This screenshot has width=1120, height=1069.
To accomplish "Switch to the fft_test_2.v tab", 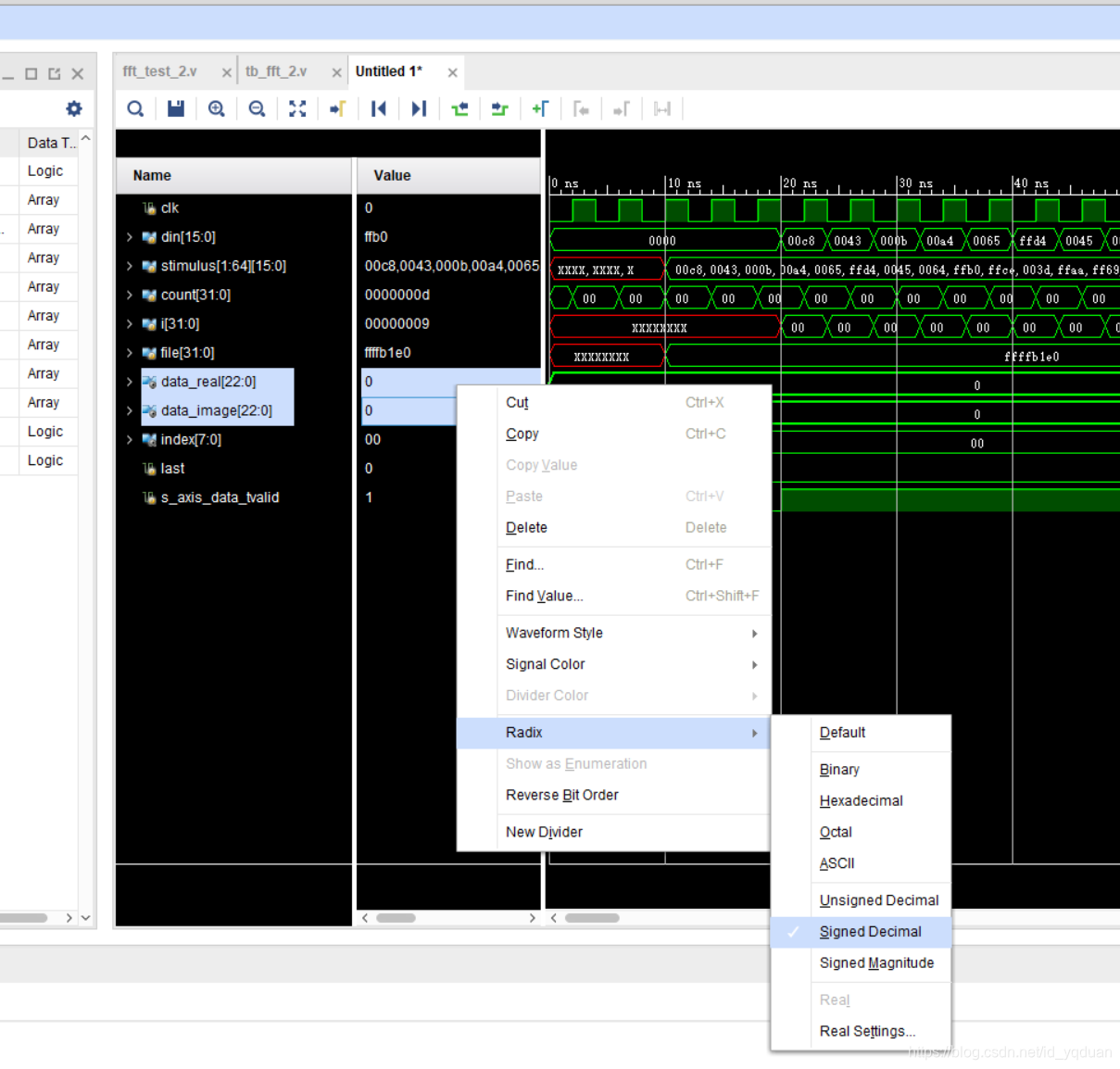I will coord(160,71).
